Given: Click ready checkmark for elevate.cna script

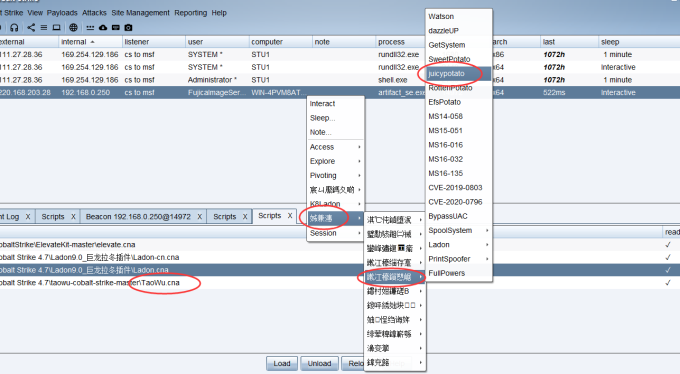Looking at the screenshot, I should tap(668, 245).
